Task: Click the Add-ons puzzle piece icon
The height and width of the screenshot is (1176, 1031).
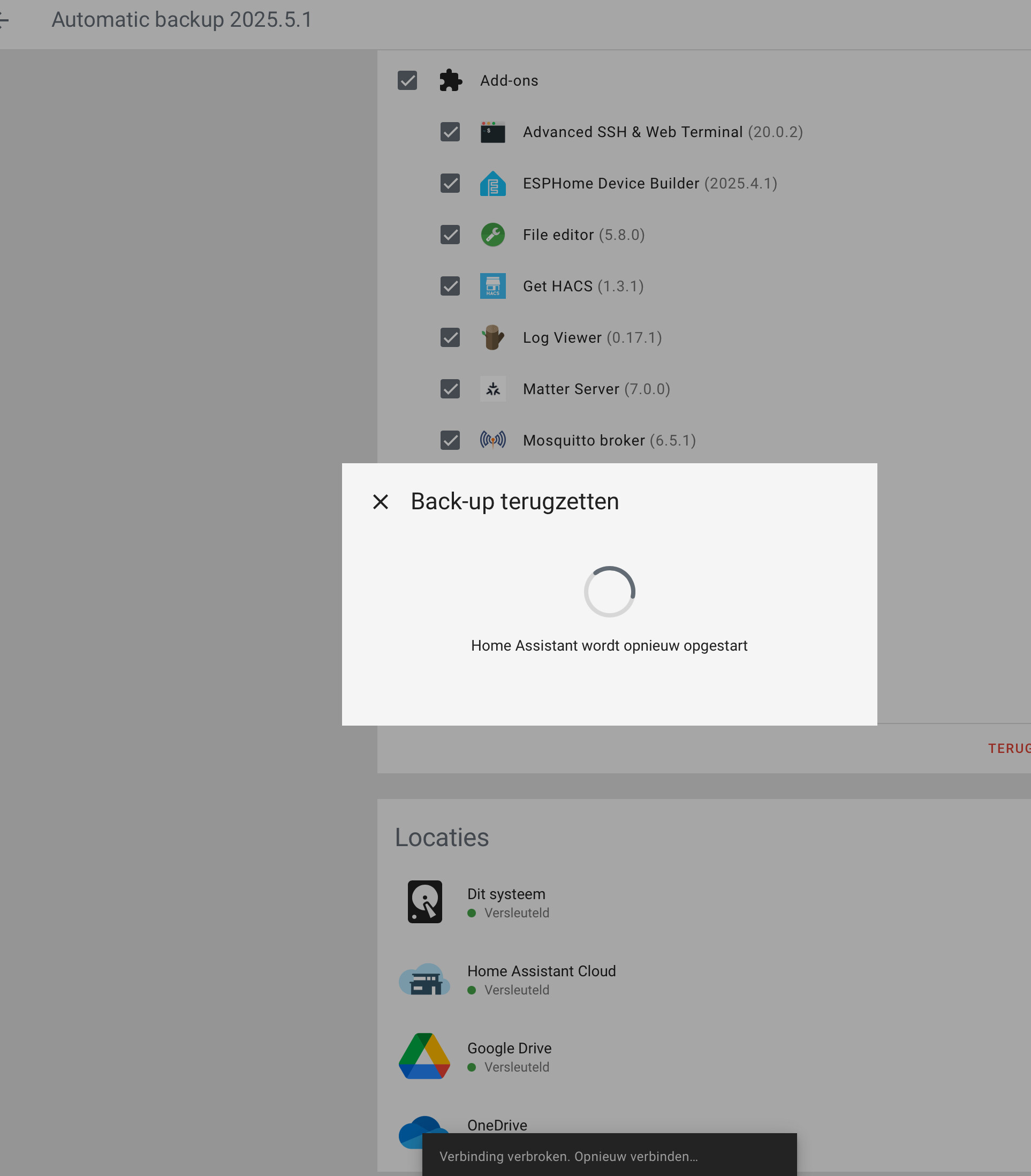Action: point(450,80)
